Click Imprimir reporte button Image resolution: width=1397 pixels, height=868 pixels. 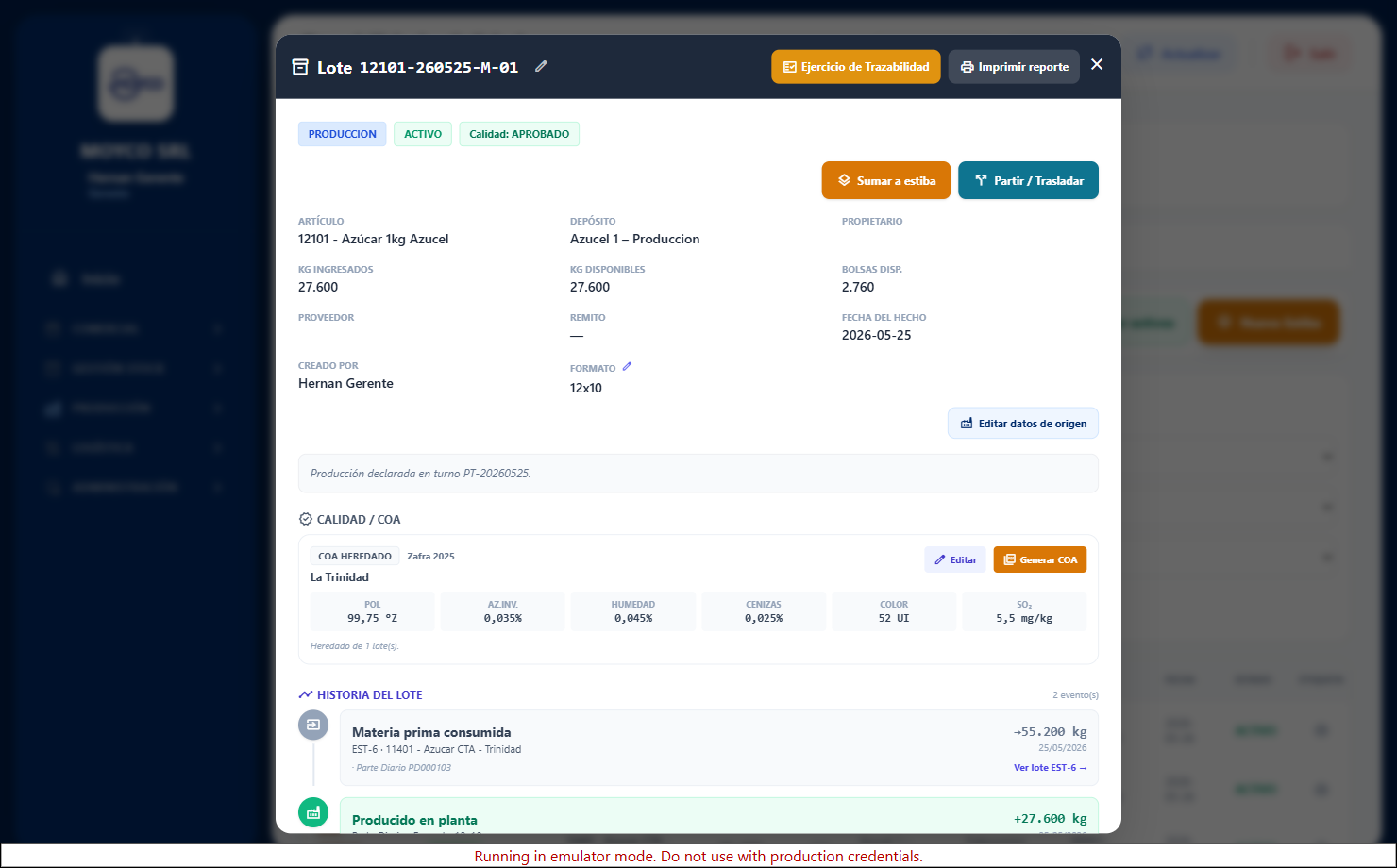click(x=1014, y=67)
